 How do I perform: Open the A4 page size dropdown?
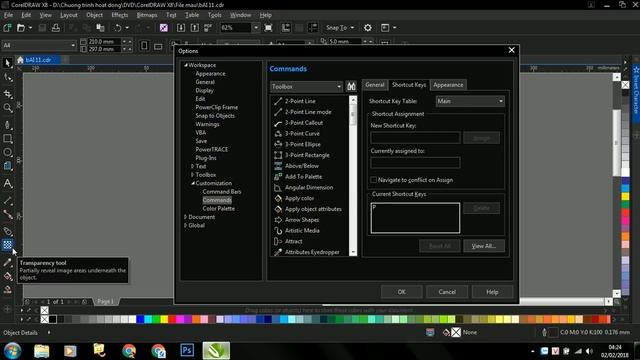pyautogui.click(x=39, y=45)
